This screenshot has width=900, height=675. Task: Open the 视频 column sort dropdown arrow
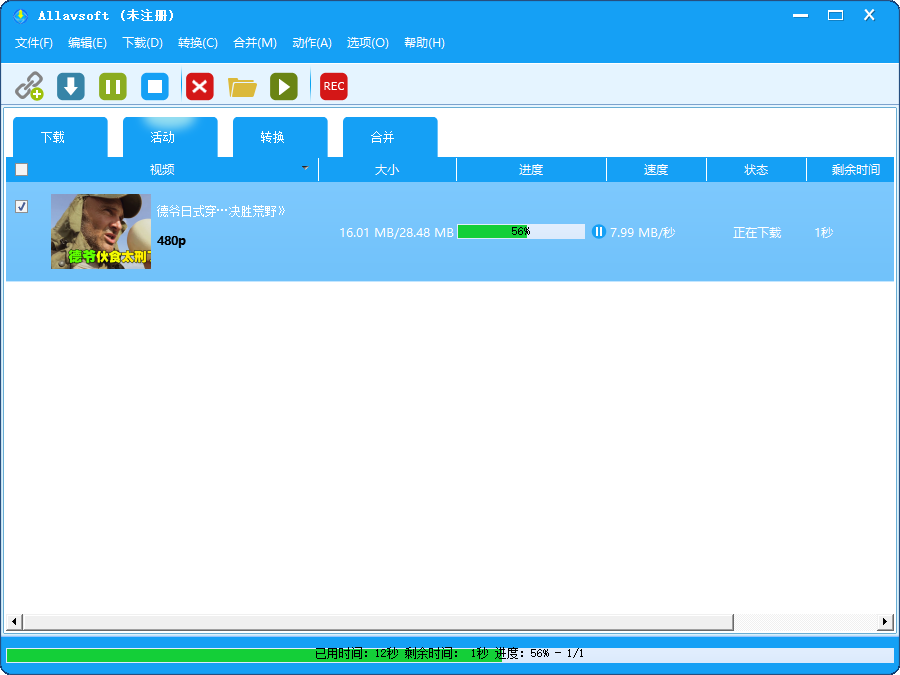tap(303, 169)
